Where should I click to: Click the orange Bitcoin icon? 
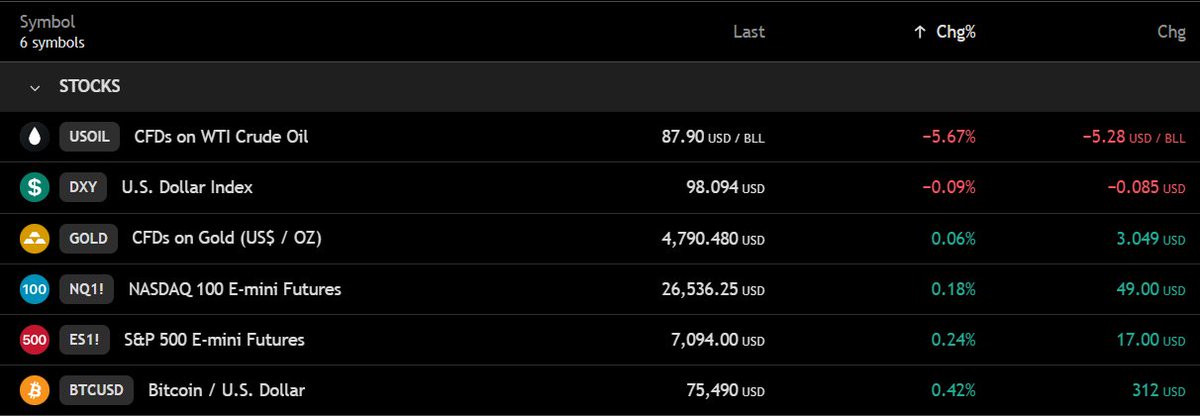(x=35, y=390)
